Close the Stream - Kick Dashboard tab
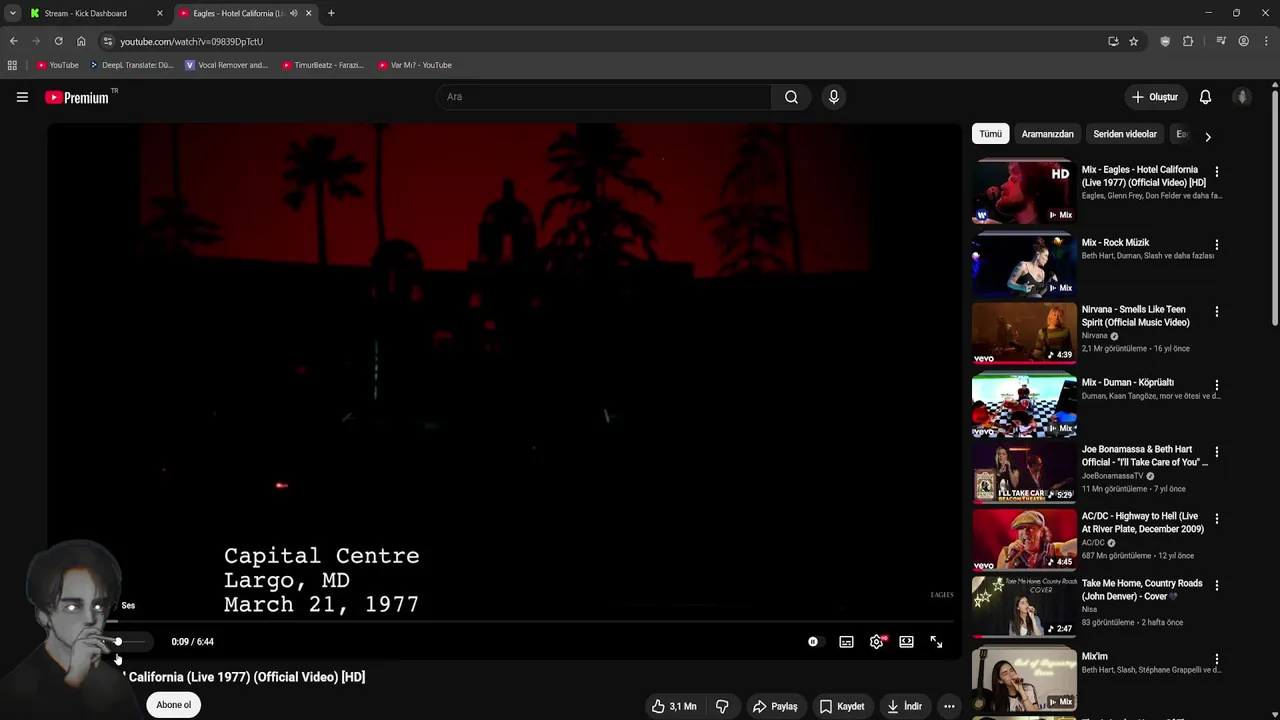This screenshot has height=720, width=1280. (159, 13)
